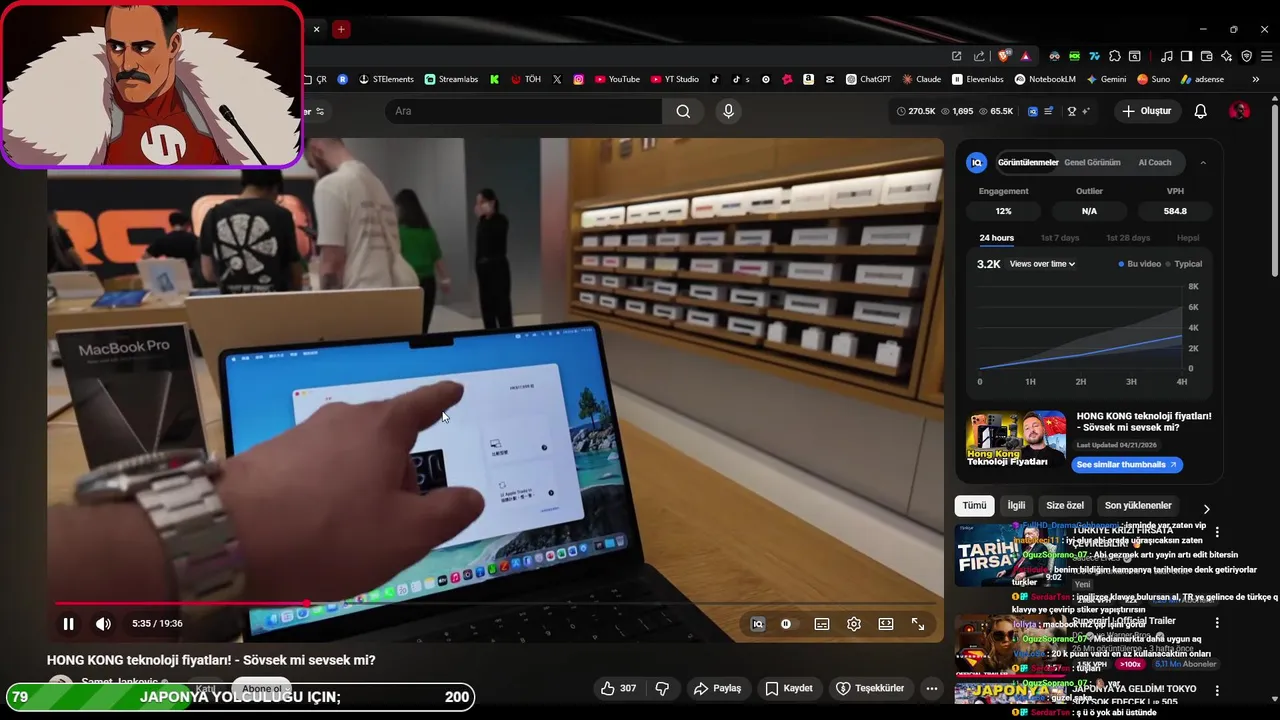The height and width of the screenshot is (720, 1280).
Task: Open YouTube notifications bell
Action: click(1201, 111)
